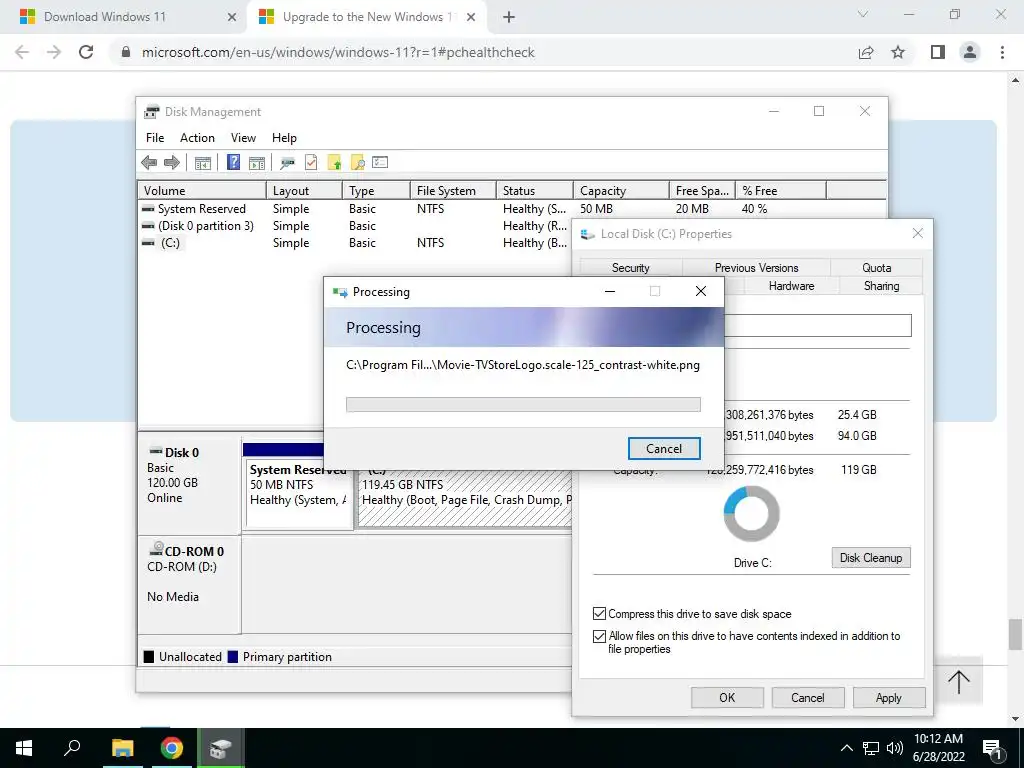
Task: Click the checklist settings toolbar icon
Action: tap(380, 162)
